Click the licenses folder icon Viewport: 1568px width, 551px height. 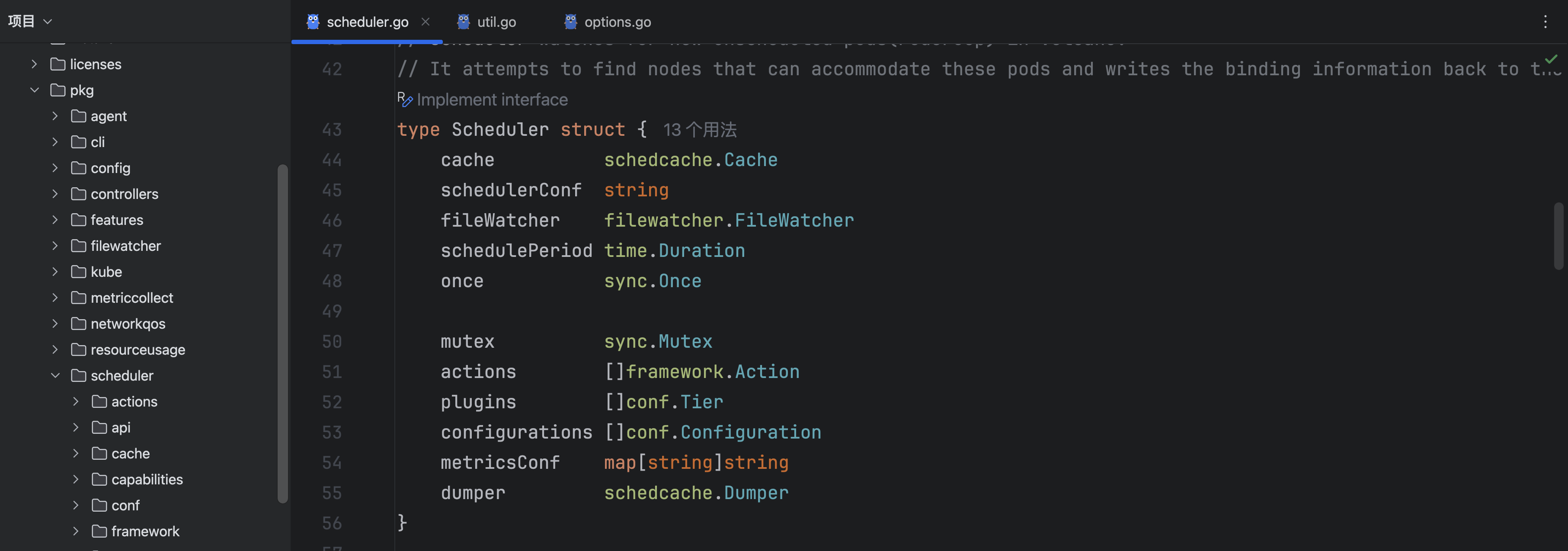click(x=58, y=64)
